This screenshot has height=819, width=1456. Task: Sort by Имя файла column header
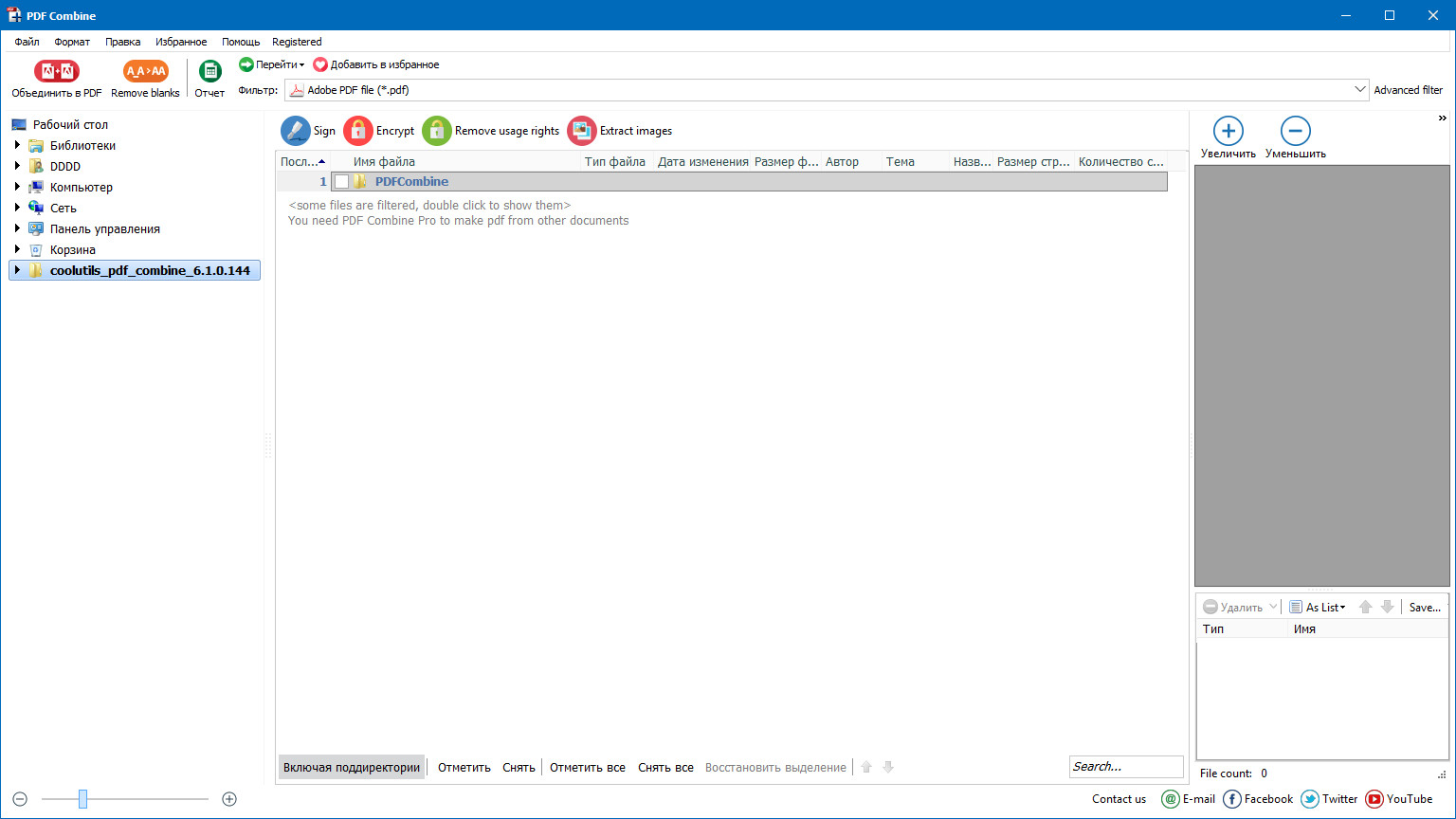(x=384, y=161)
